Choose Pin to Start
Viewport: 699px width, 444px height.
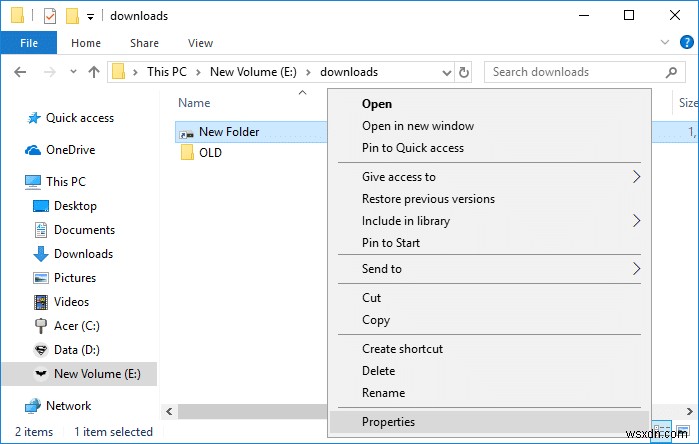tap(489, 243)
